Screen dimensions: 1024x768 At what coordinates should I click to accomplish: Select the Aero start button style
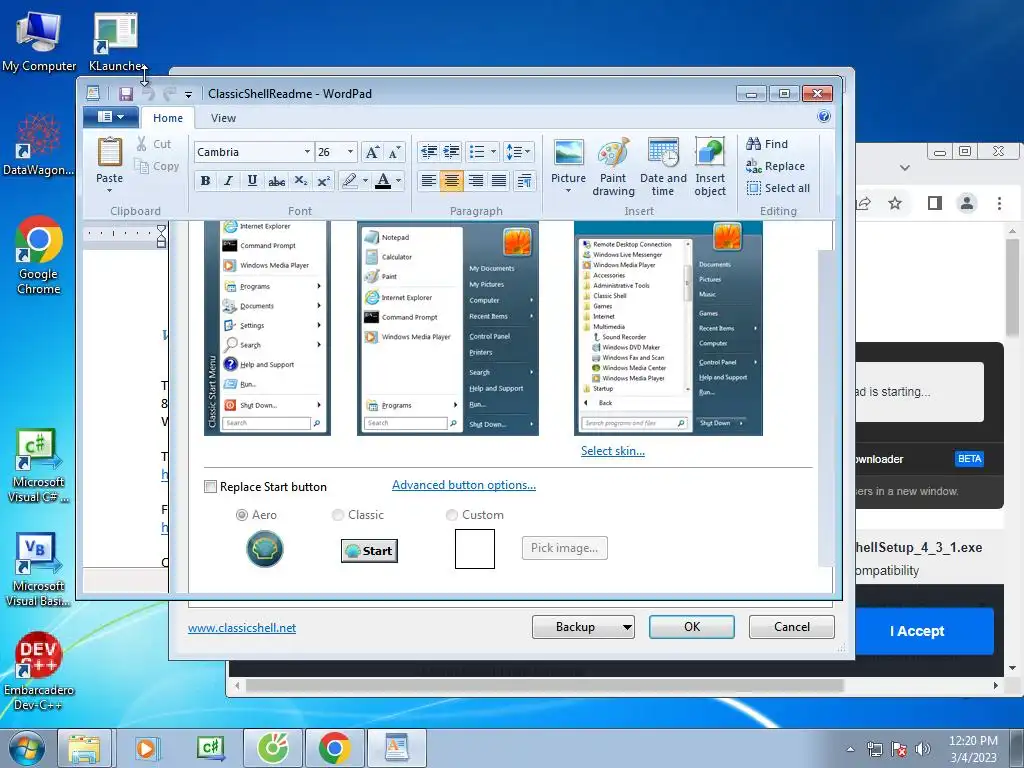tap(242, 515)
